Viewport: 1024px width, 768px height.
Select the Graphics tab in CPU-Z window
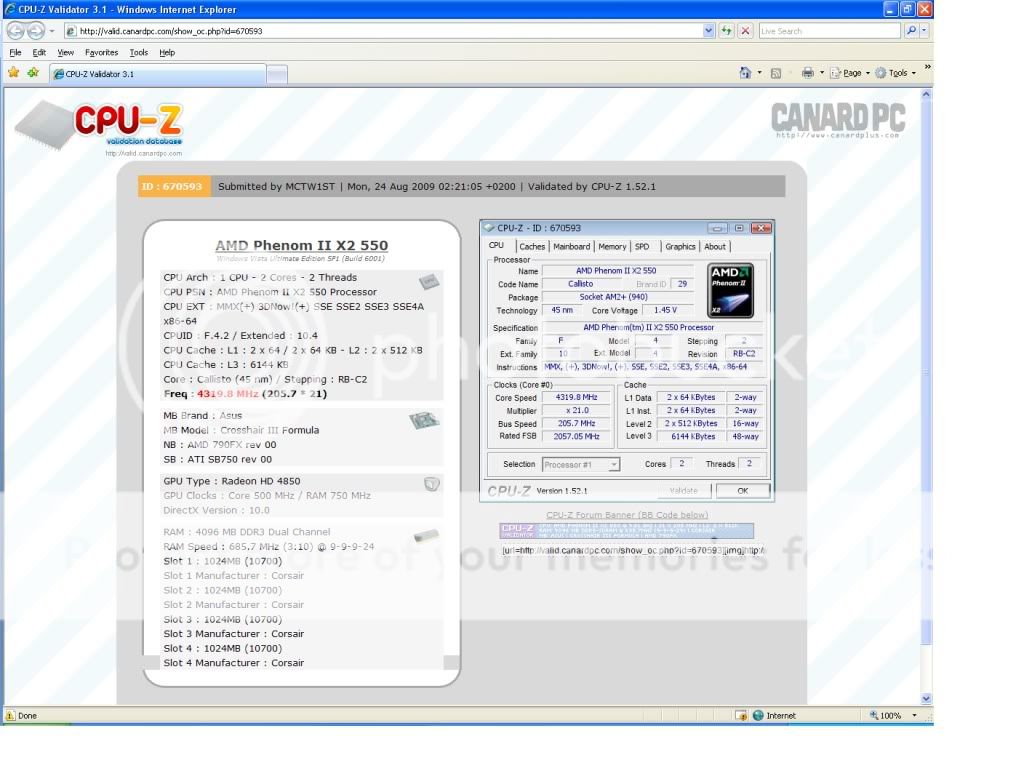point(680,247)
